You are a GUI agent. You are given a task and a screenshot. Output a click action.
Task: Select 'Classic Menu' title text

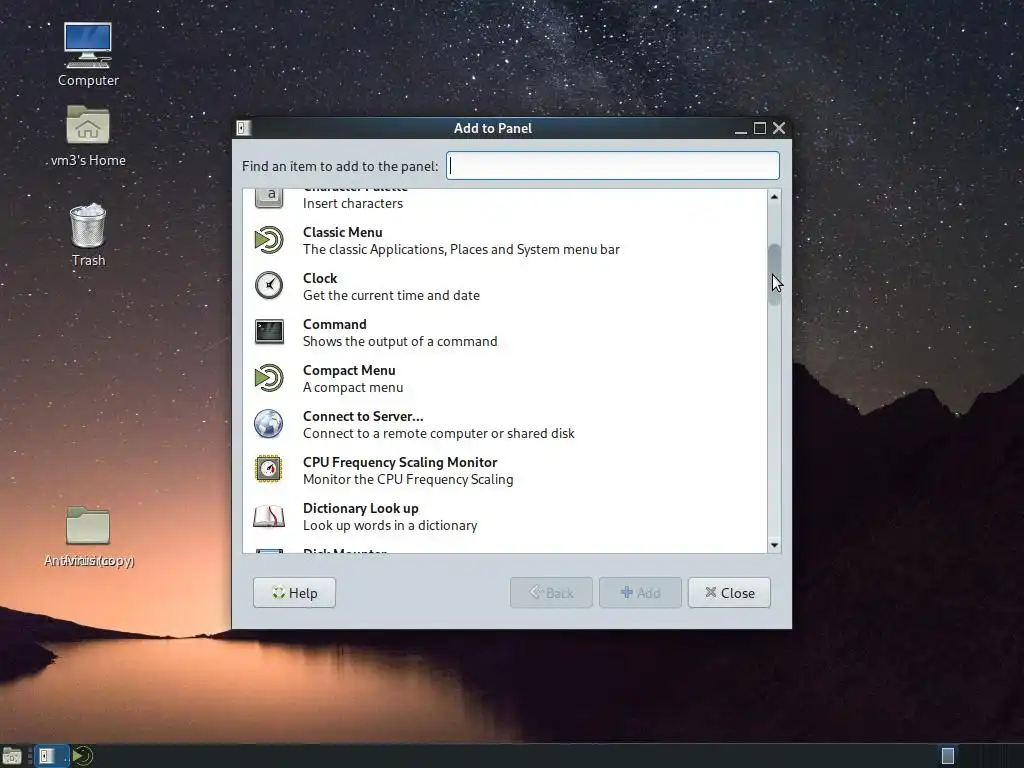tap(342, 232)
